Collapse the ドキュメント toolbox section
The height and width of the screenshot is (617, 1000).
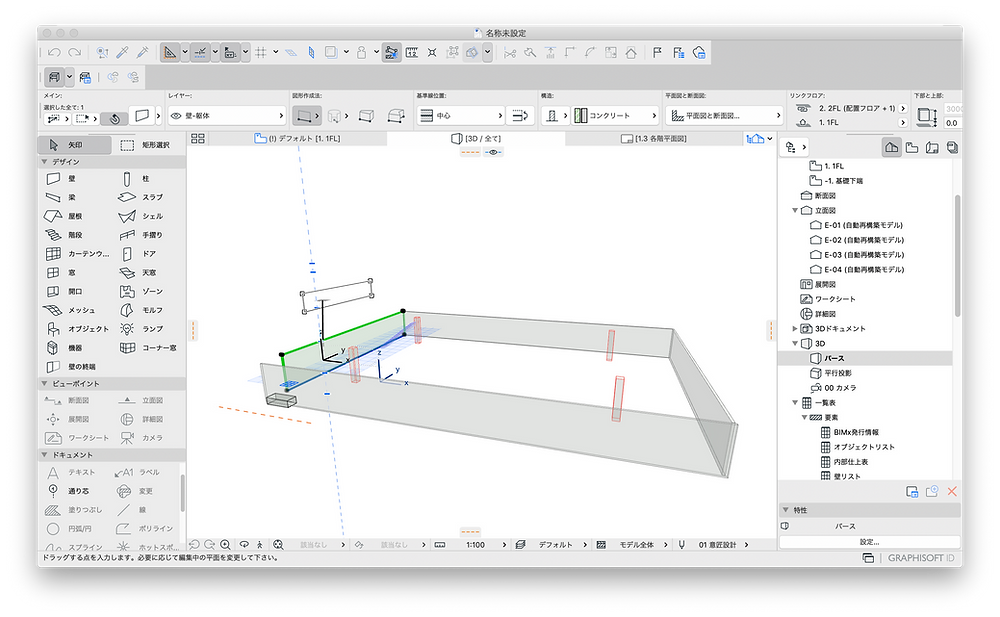[45, 455]
